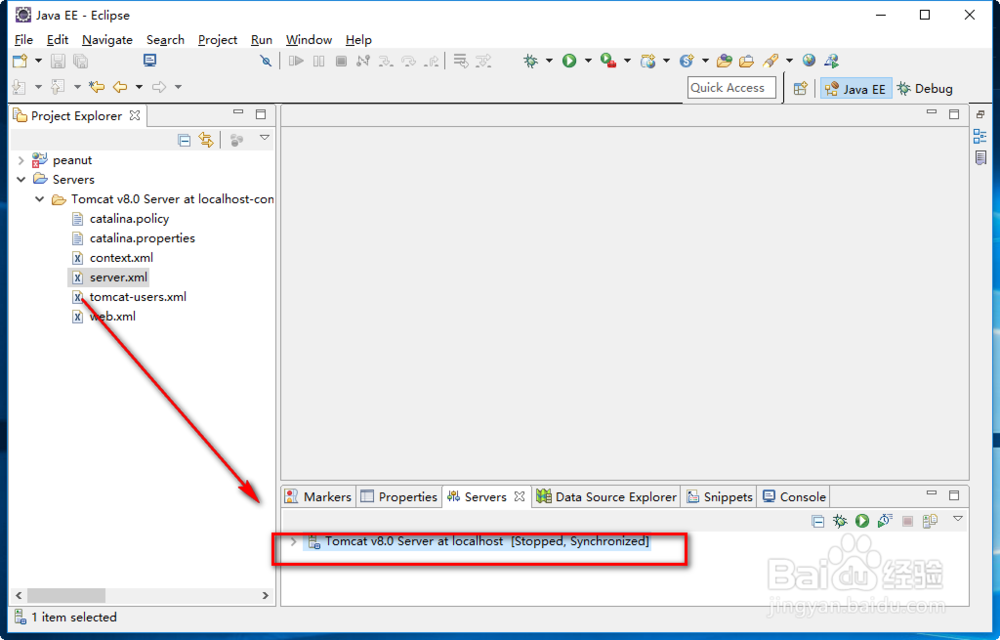Open the Project menu
Image resolution: width=1000 pixels, height=640 pixels.
pyautogui.click(x=217, y=40)
